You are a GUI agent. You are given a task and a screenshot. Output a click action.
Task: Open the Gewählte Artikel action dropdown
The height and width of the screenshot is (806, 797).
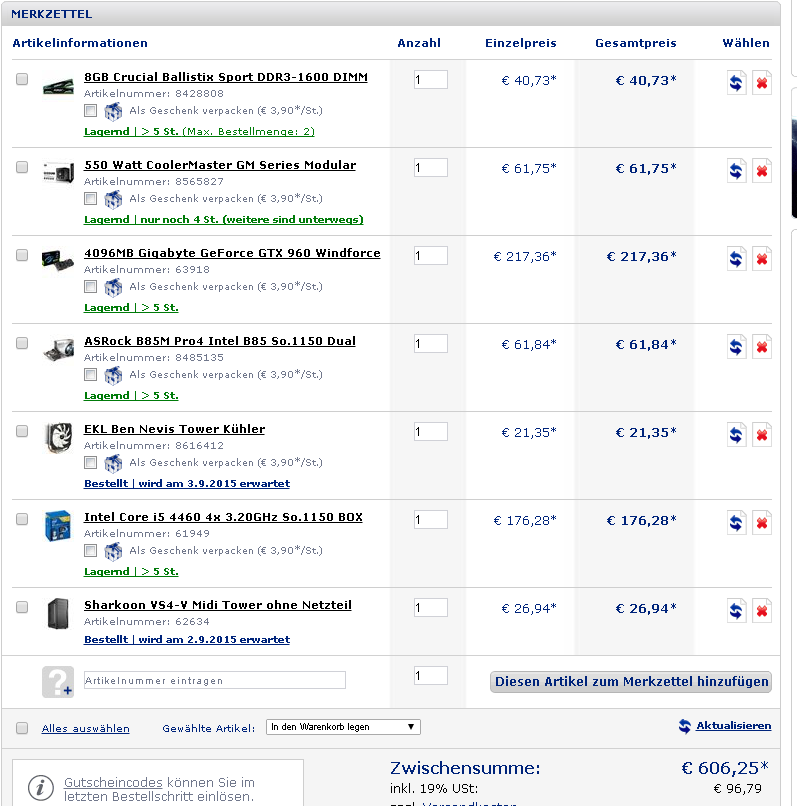[x=343, y=727]
